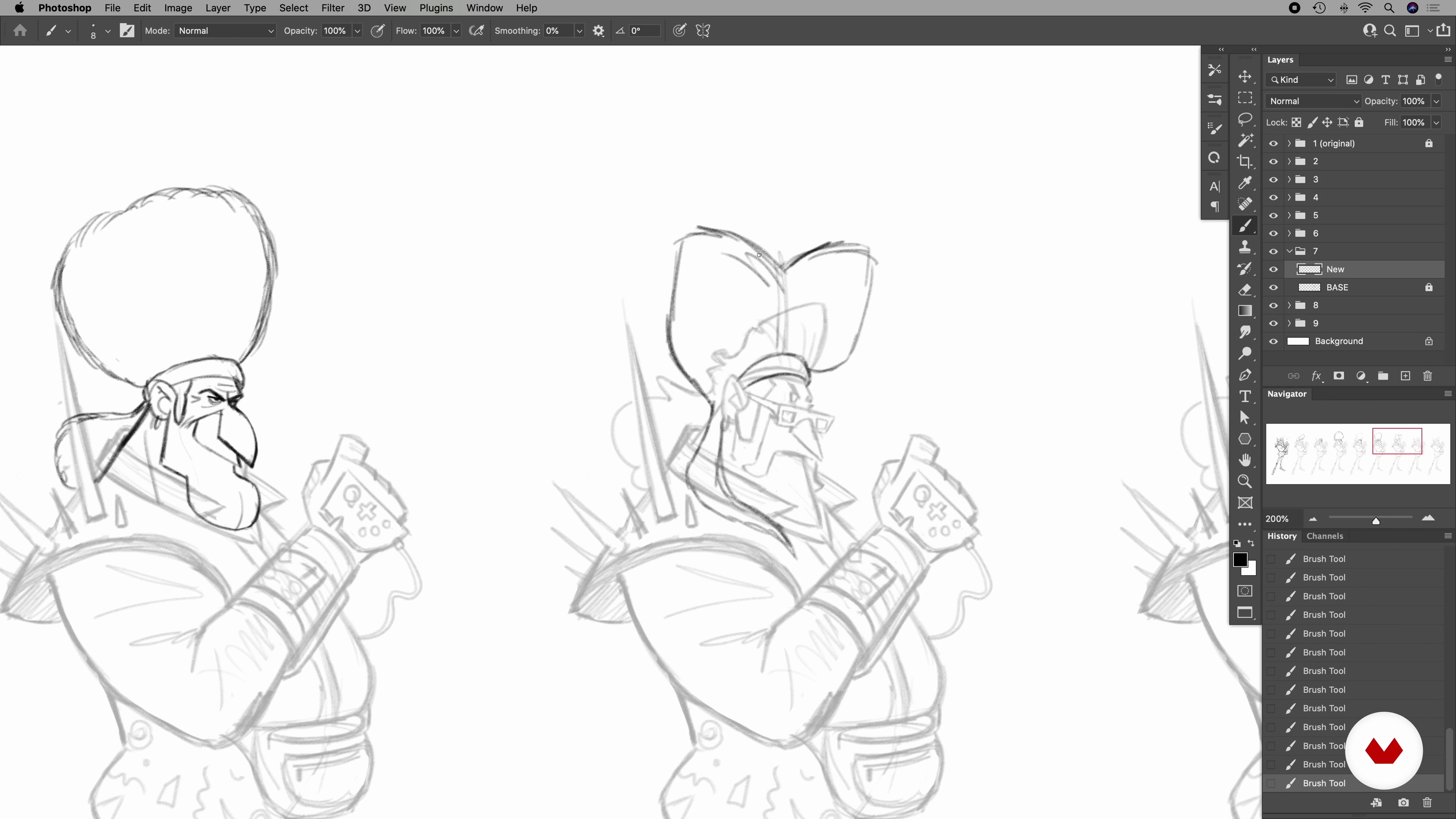The width and height of the screenshot is (1456, 819).
Task: Create a new layer with plus icon
Action: (1405, 376)
